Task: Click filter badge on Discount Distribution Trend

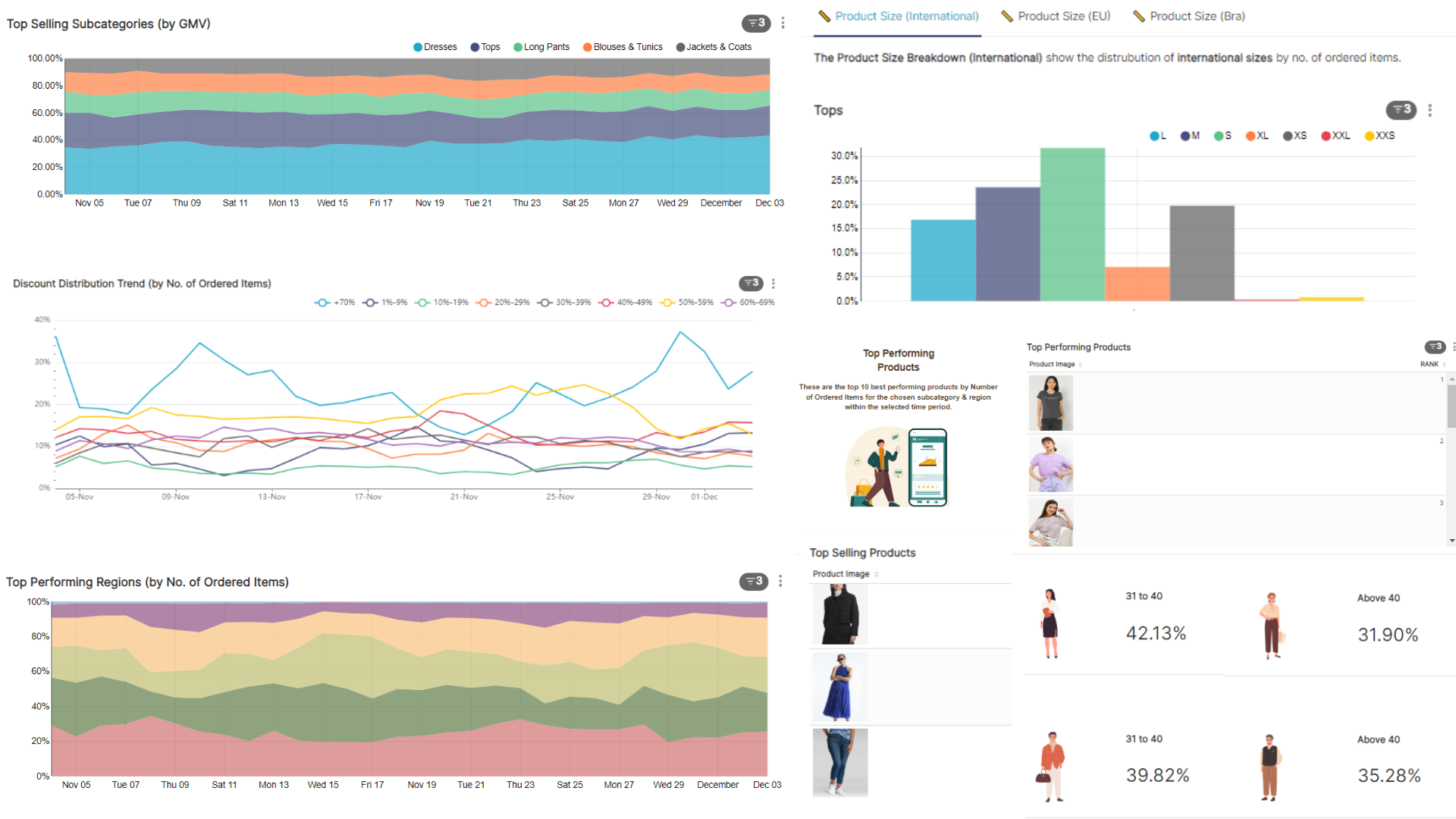Action: pos(751,283)
